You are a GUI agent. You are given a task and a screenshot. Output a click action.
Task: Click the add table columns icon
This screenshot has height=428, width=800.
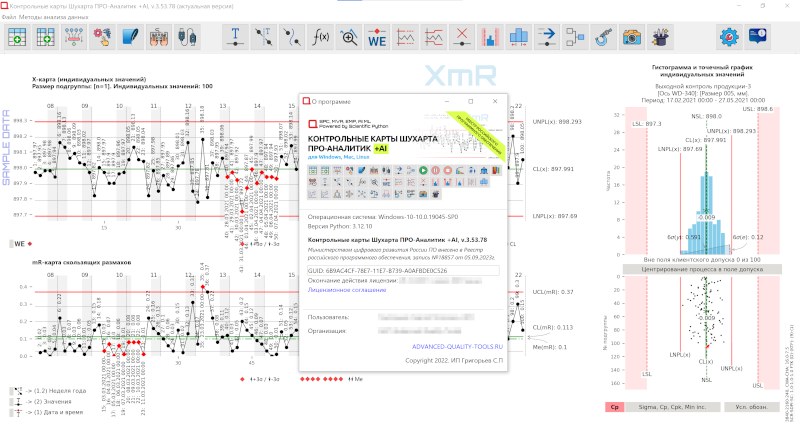[x=45, y=37]
